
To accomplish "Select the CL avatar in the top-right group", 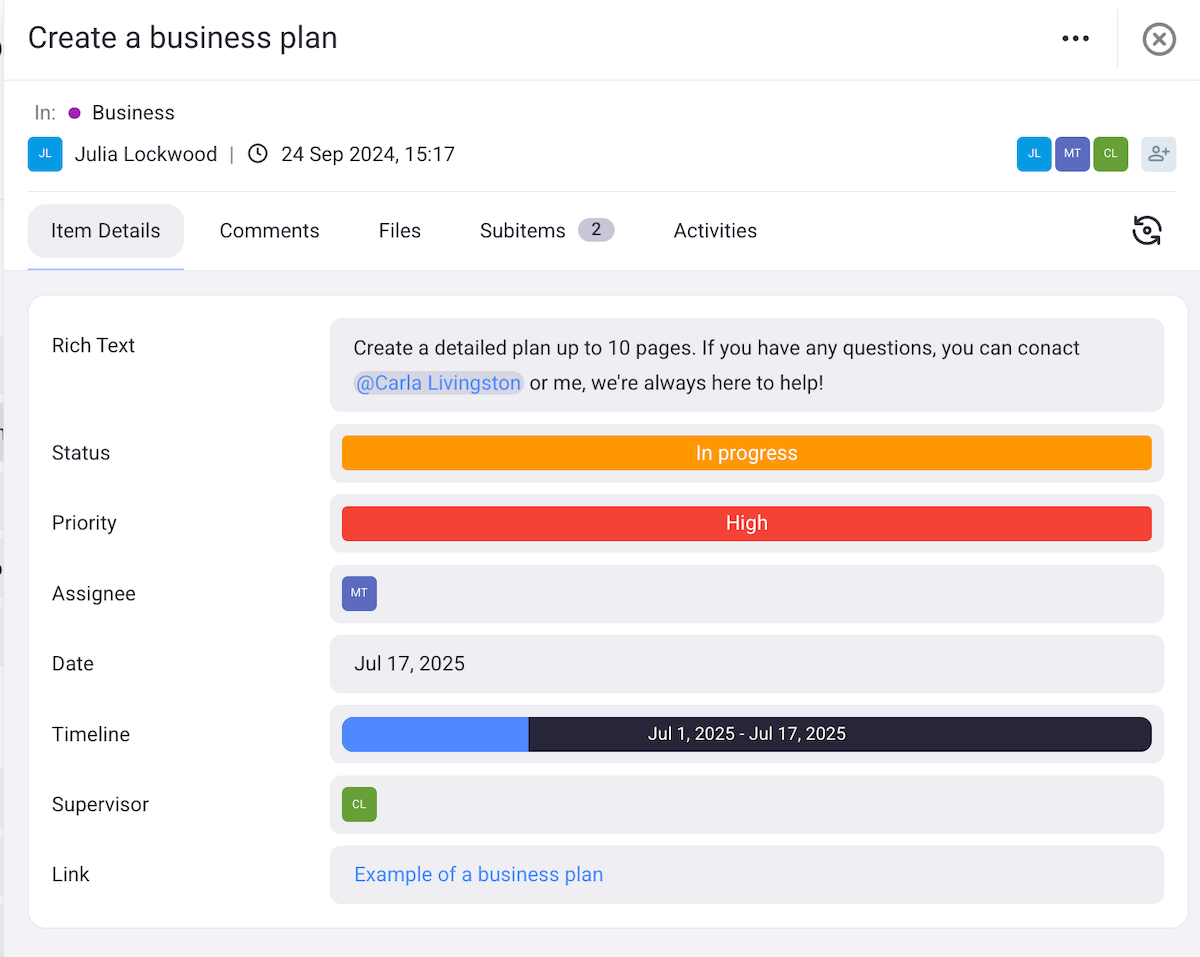I will pyautogui.click(x=1110, y=154).
